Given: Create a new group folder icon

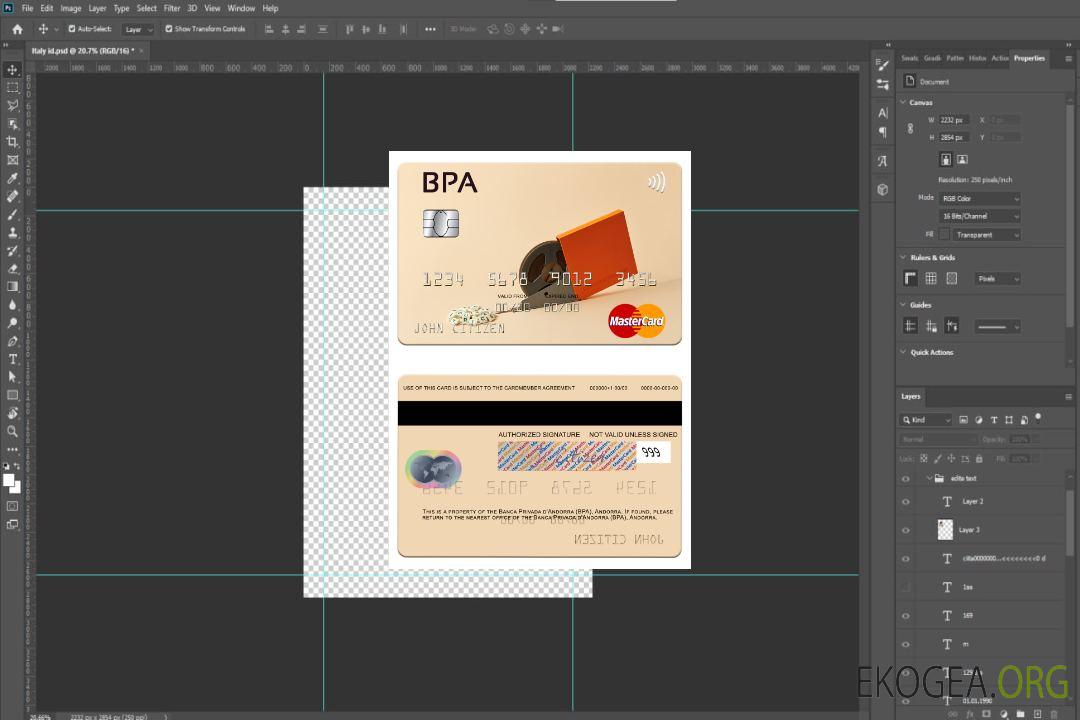Looking at the screenshot, I should click(1021, 714).
